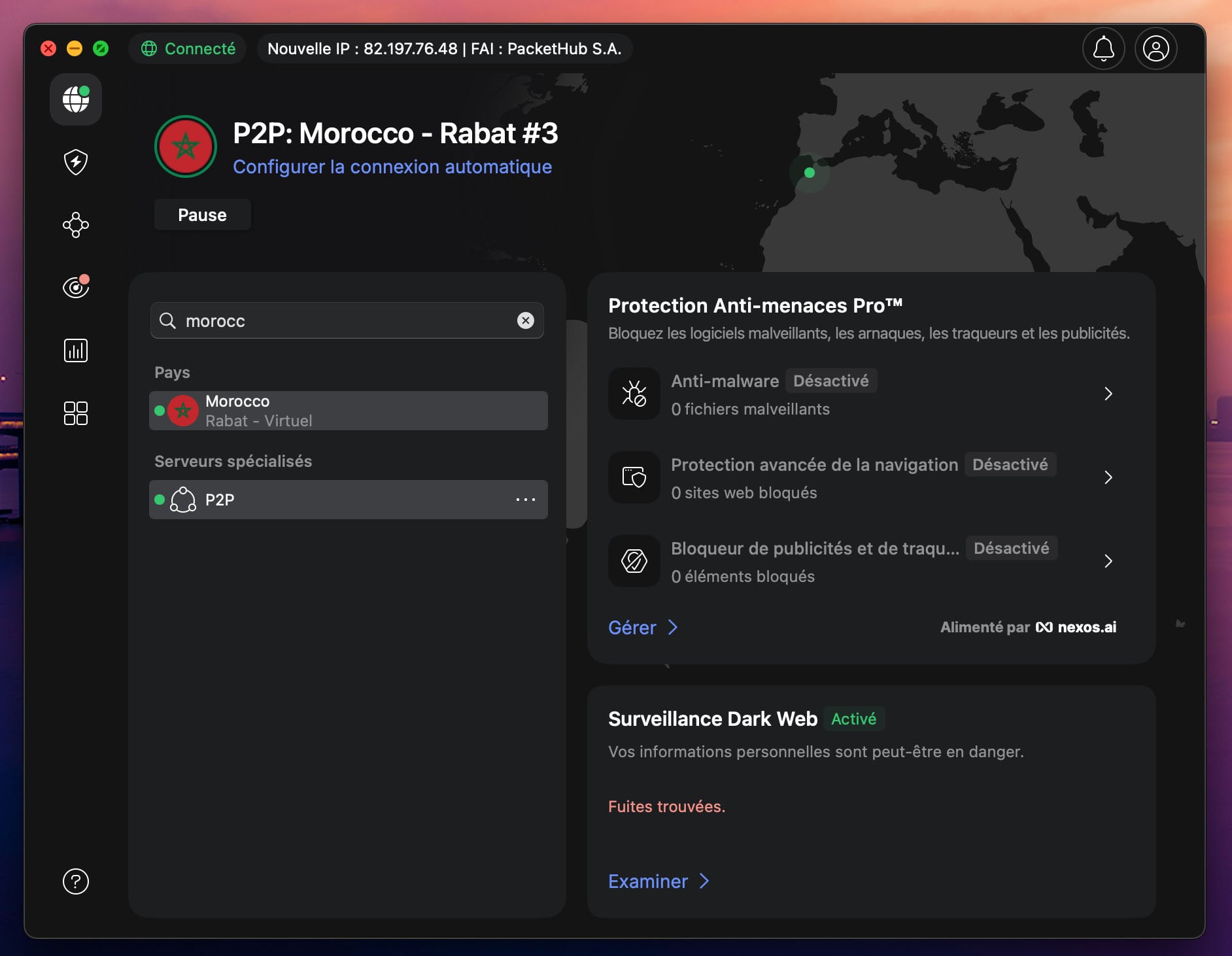This screenshot has height=956, width=1232.
Task: Enable Protection avancée de la navigation
Action: [1010, 465]
